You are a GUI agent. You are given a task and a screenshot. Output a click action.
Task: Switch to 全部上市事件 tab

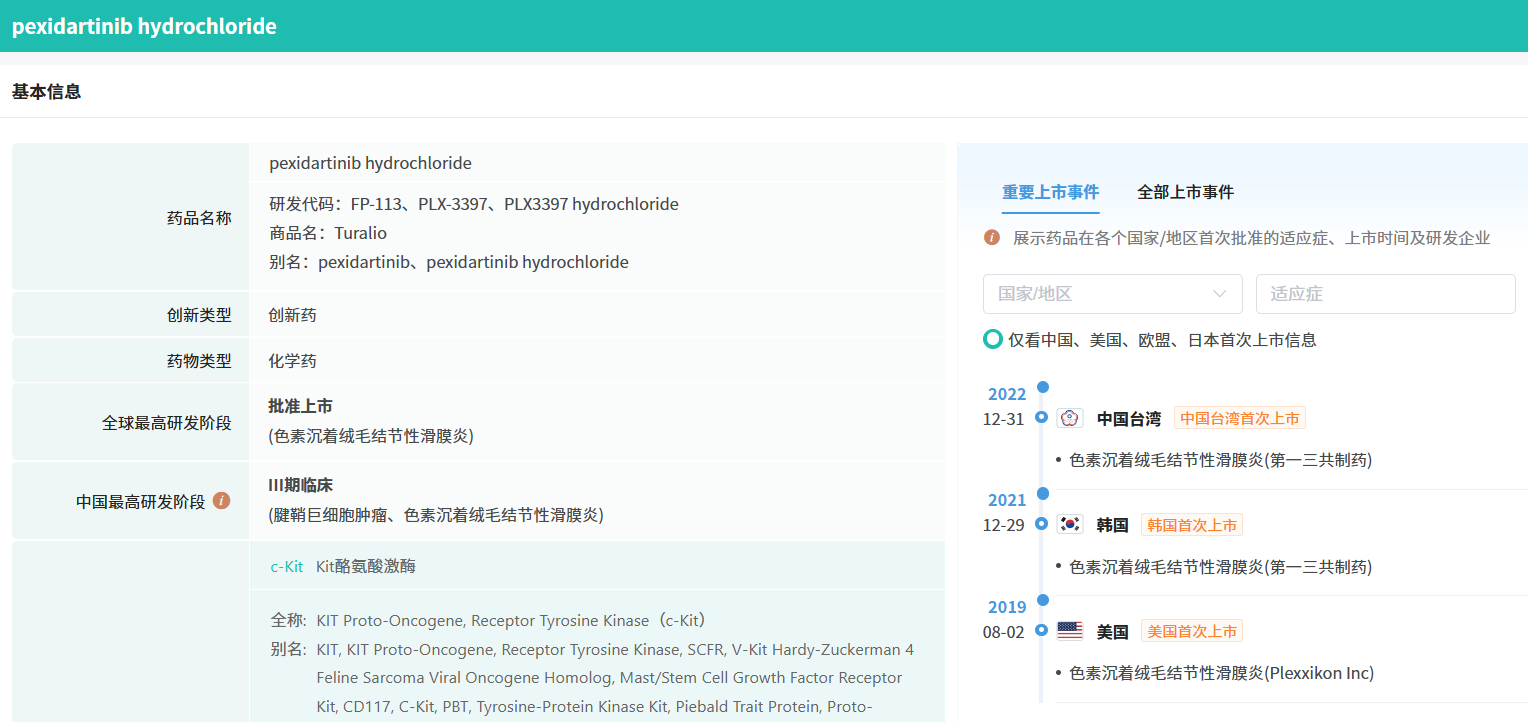(x=1185, y=192)
